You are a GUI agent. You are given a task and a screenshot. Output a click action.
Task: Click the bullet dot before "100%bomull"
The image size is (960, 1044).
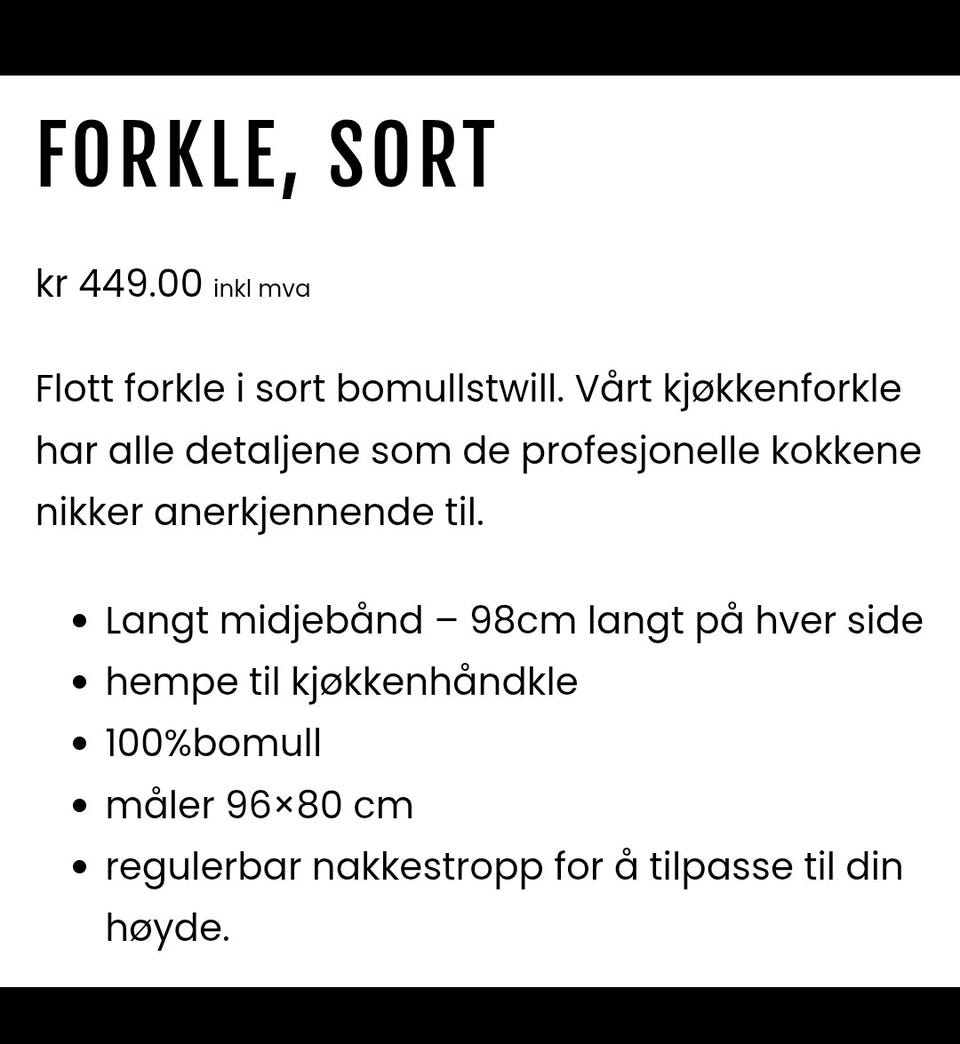pos(80,745)
